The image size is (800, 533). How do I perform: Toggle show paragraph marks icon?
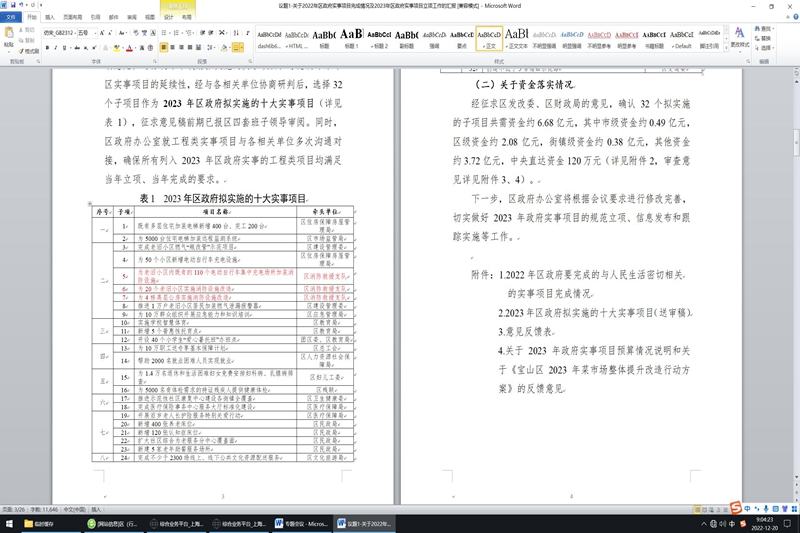point(247,33)
